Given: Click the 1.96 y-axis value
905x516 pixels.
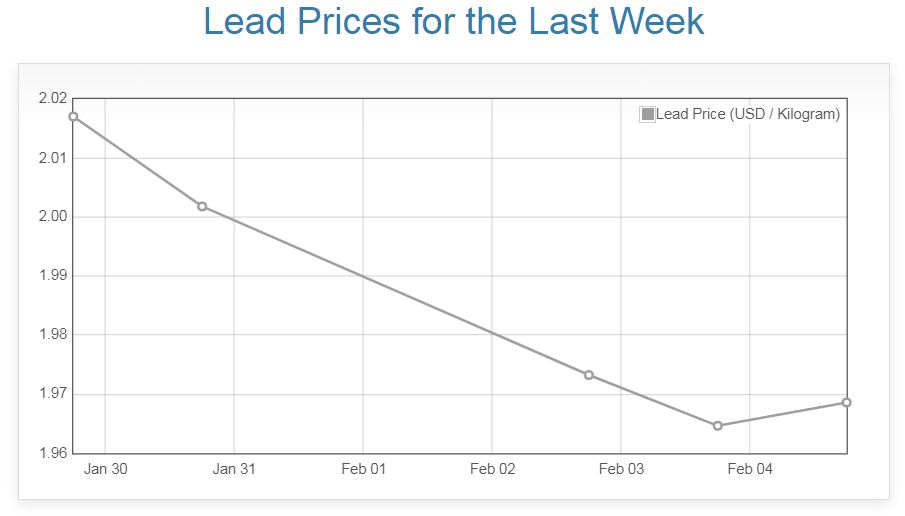Looking at the screenshot, I should click(53, 453).
